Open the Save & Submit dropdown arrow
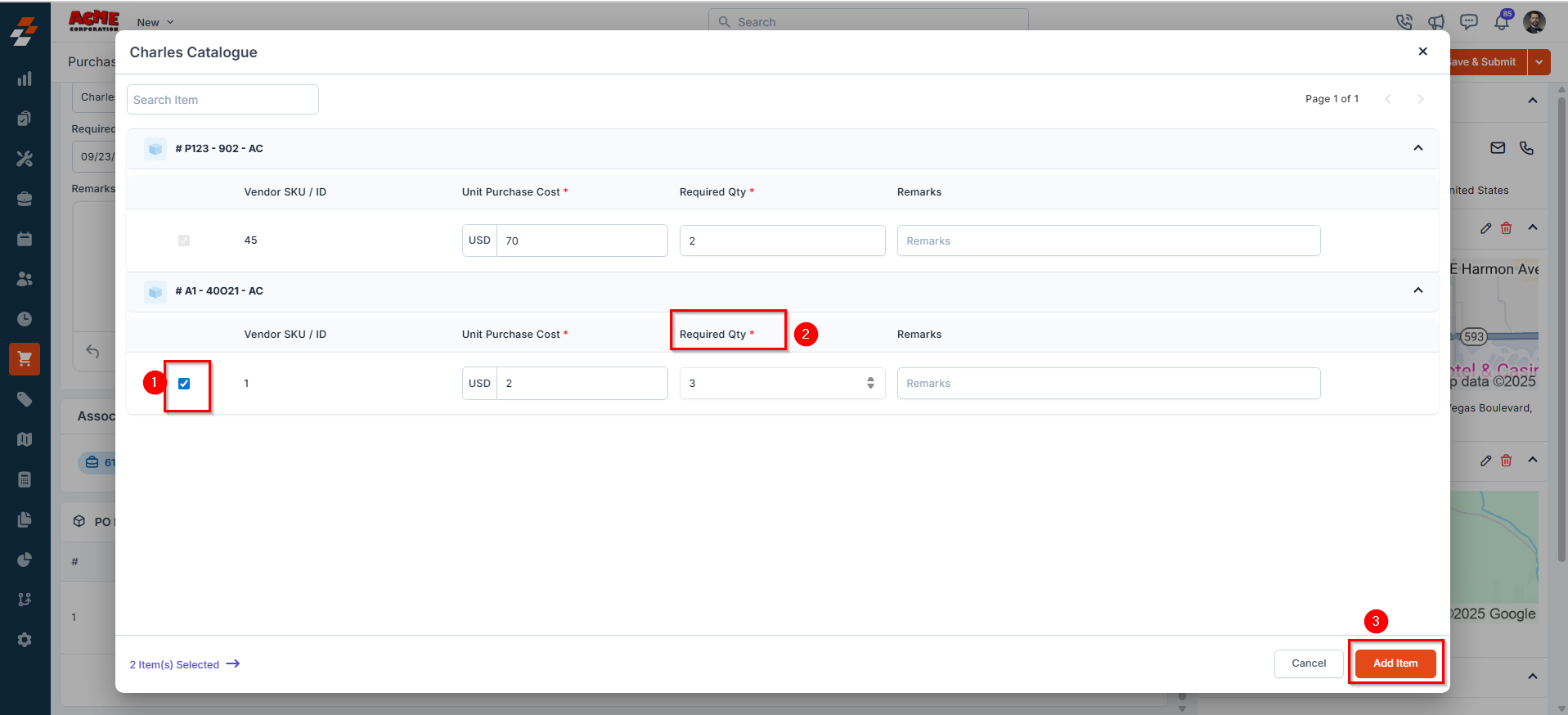 (x=1539, y=62)
